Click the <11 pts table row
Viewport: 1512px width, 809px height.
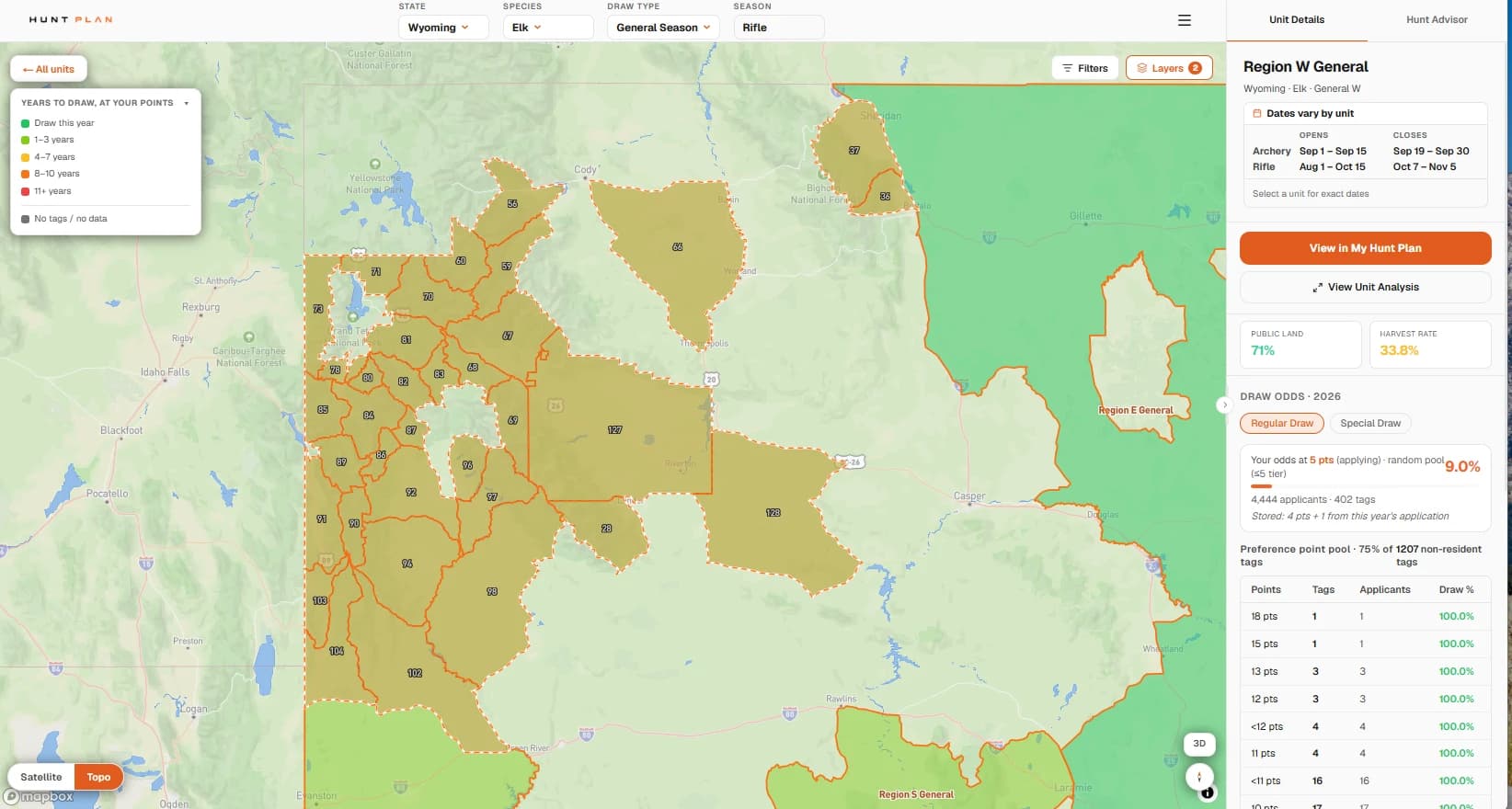(x=1365, y=781)
